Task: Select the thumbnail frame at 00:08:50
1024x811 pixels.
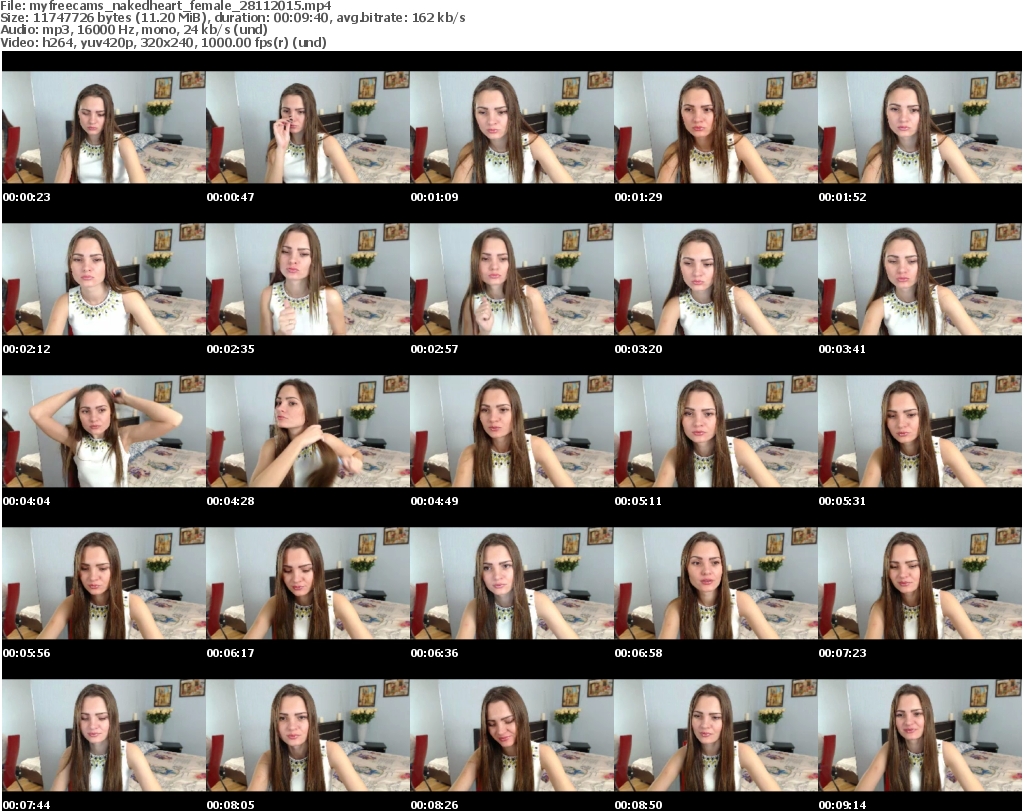Action: (716, 736)
